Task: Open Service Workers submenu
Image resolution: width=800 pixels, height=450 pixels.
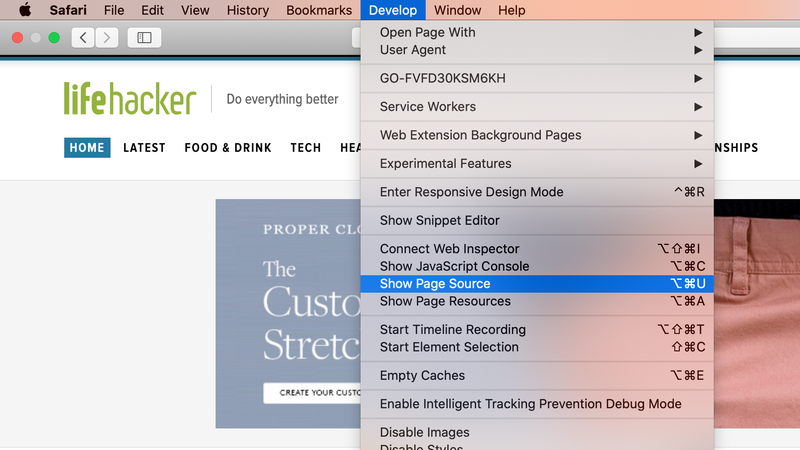Action: click(537, 107)
